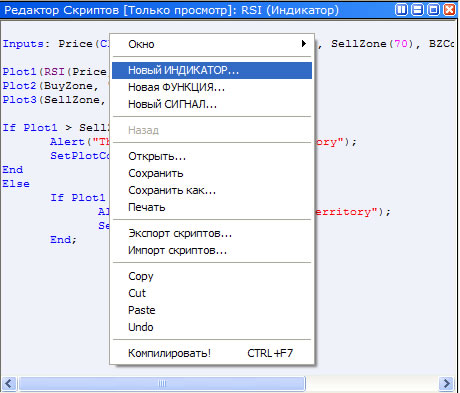Select Copy from the context menu
This screenshot has width=460, height=393.
pyautogui.click(x=212, y=276)
